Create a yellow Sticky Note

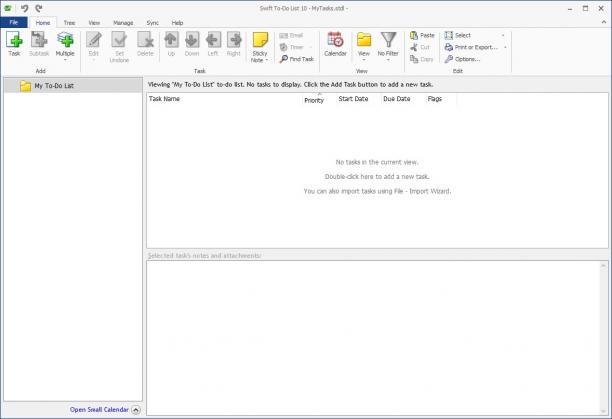coord(260,40)
